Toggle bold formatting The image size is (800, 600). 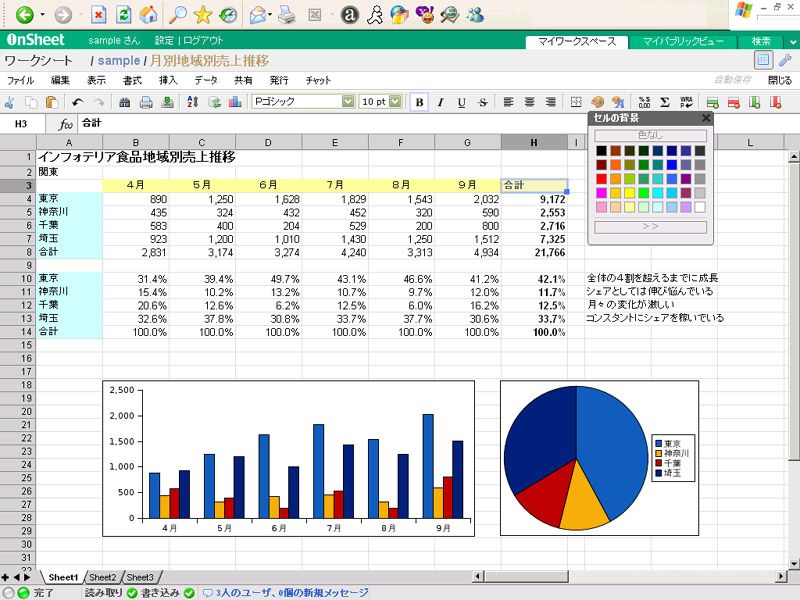419,103
